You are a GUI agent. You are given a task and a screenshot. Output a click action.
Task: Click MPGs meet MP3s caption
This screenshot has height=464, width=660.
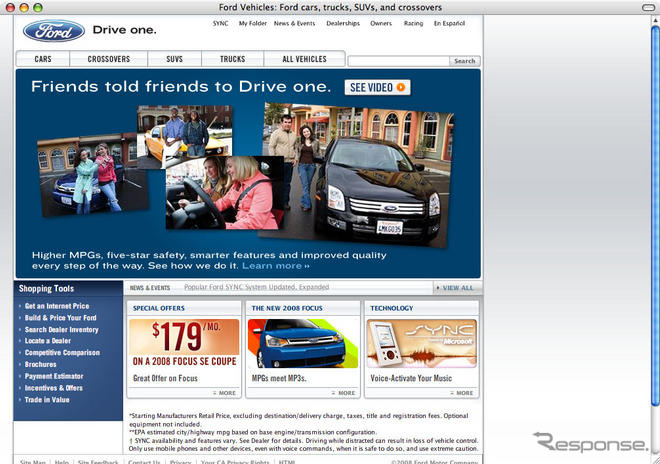(x=279, y=379)
